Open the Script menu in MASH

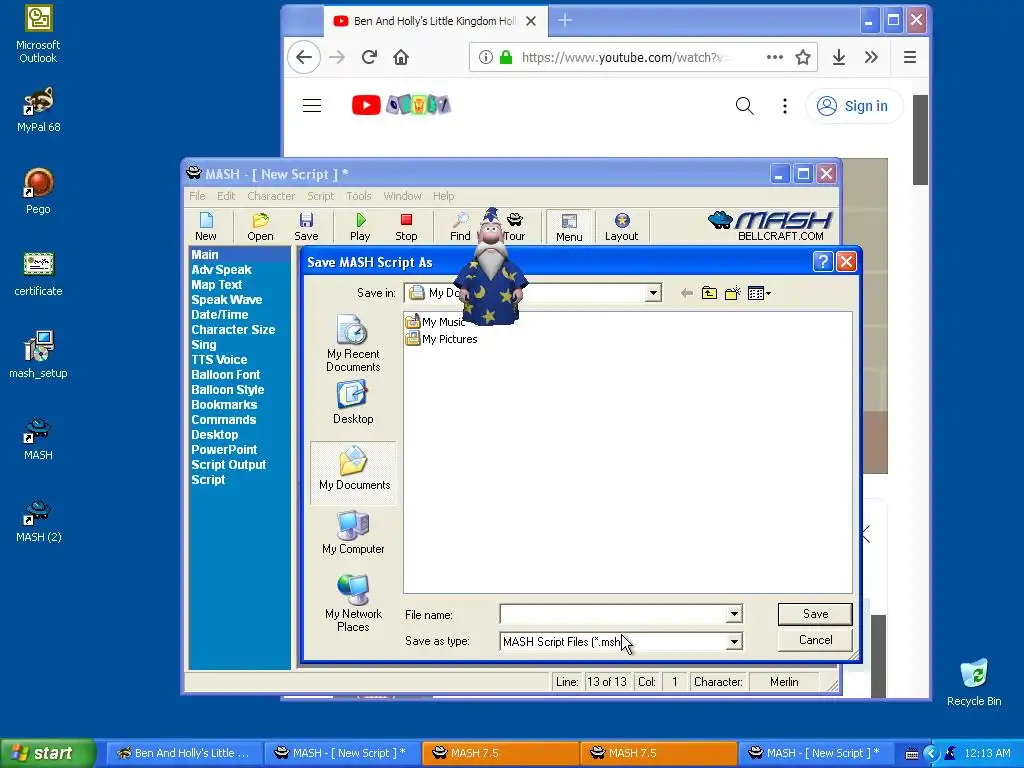321,196
